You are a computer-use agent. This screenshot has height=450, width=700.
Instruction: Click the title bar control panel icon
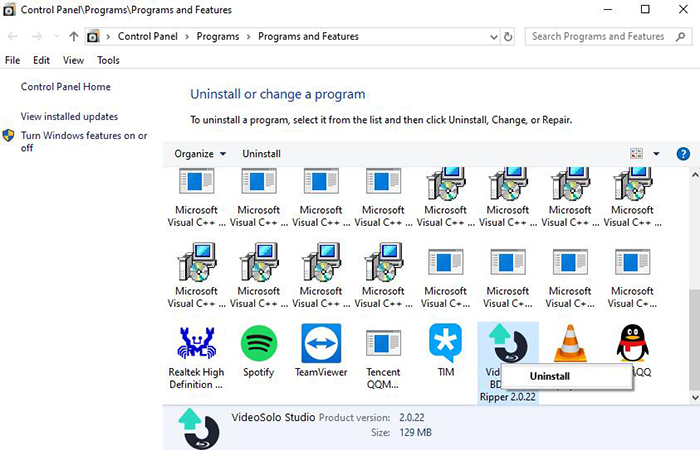point(9,10)
